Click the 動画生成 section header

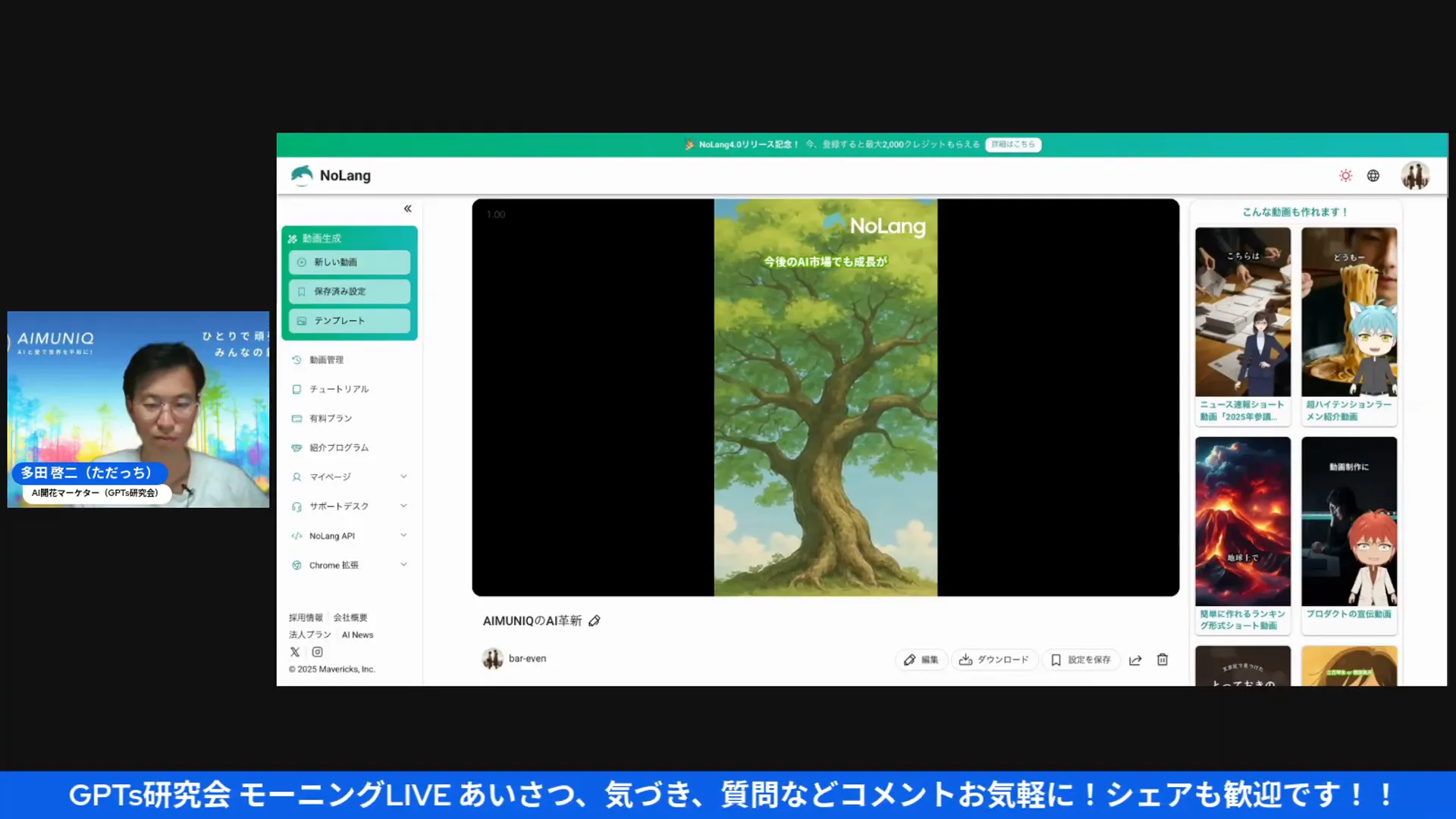(322, 238)
